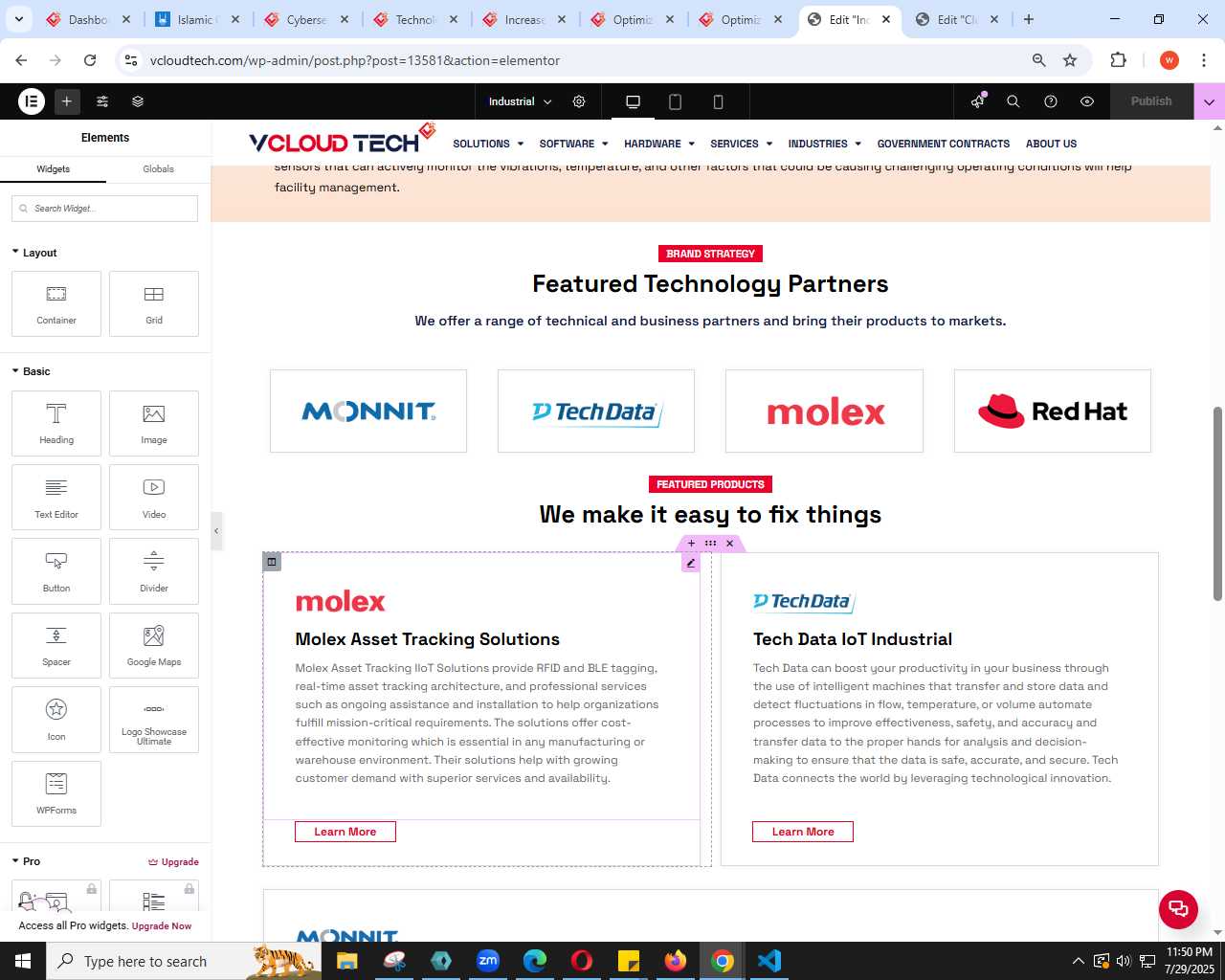Image resolution: width=1225 pixels, height=980 pixels.
Task: Expand the Publish save options arrow
Action: 1209,101
